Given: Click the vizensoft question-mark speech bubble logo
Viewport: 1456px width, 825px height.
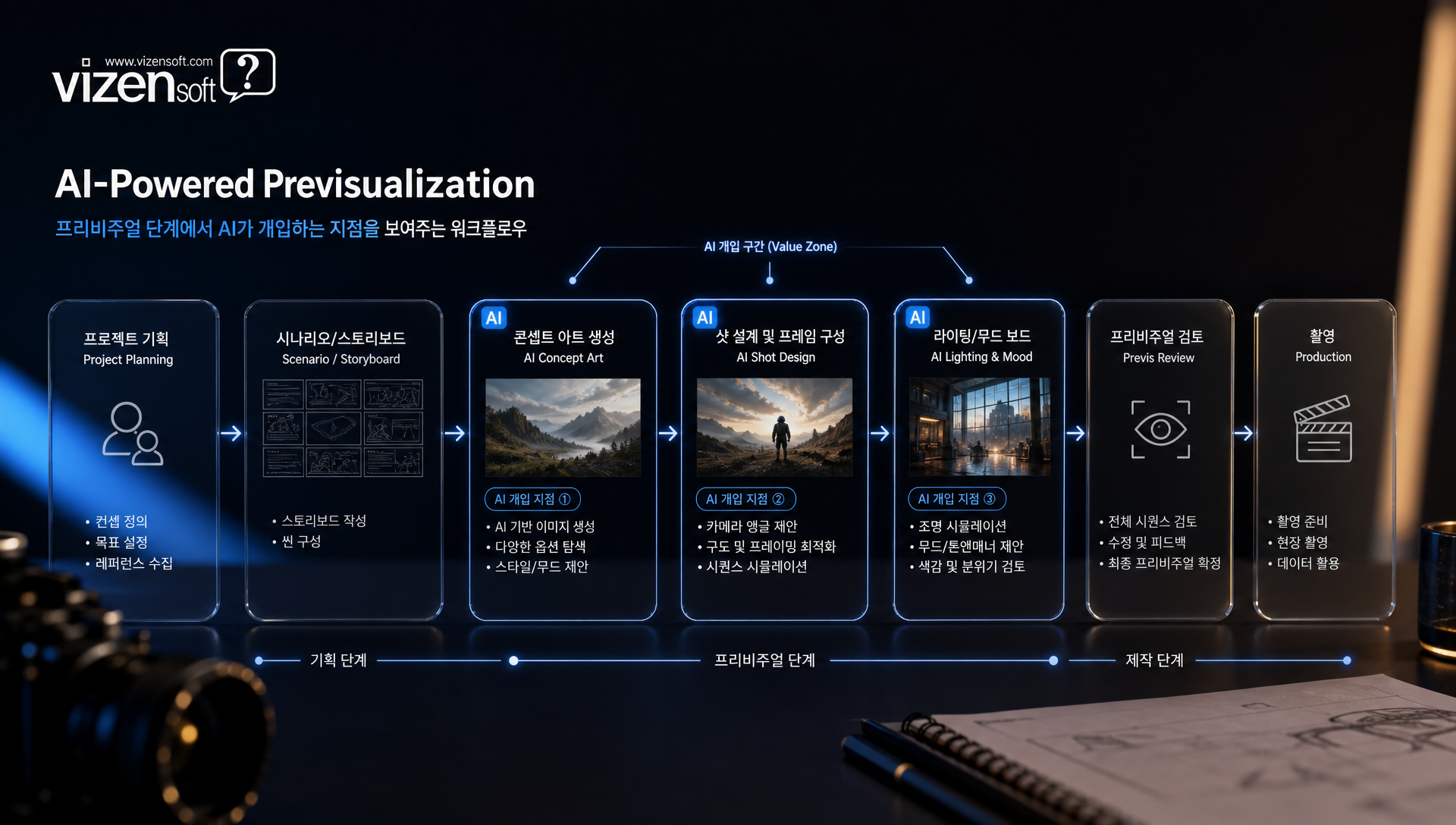Looking at the screenshot, I should click(x=248, y=75).
